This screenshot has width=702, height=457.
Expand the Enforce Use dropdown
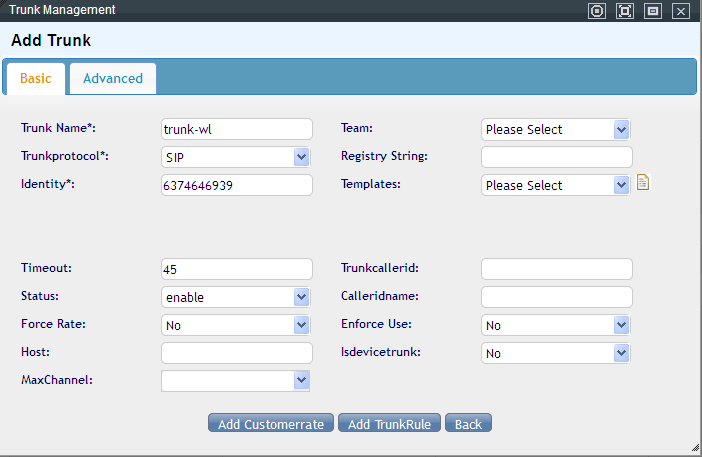(556, 325)
